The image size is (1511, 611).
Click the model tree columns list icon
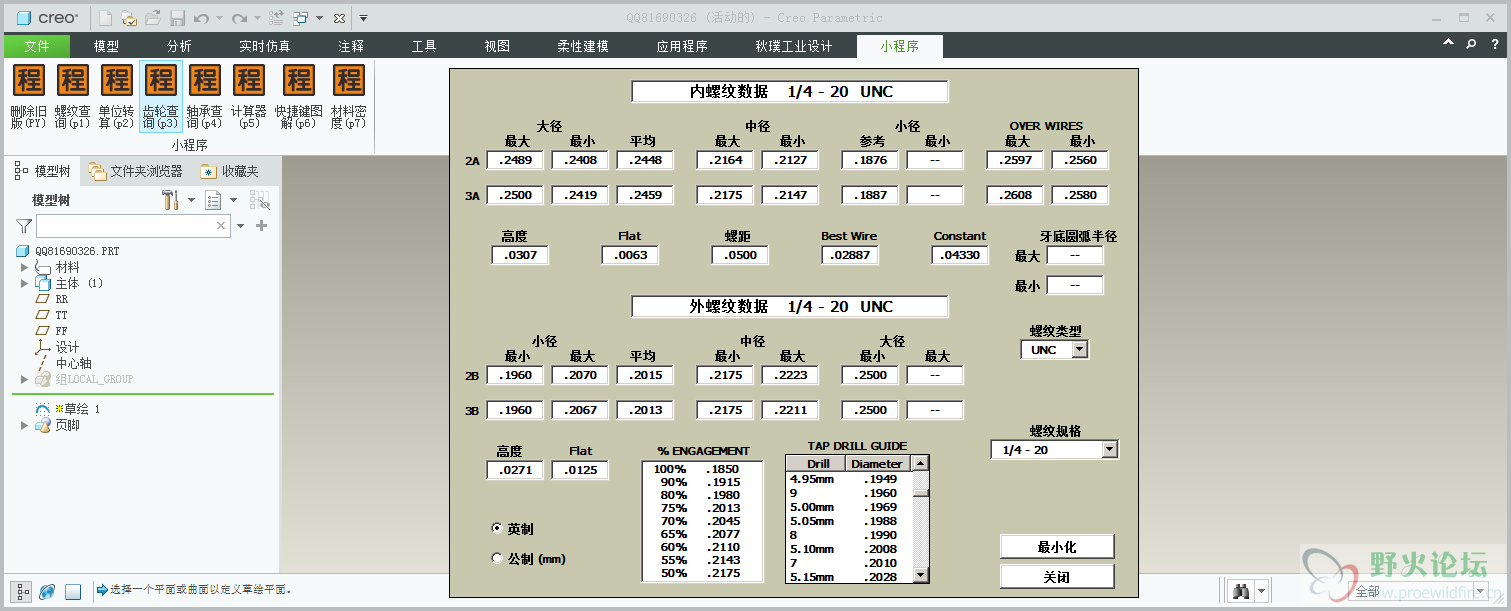(x=213, y=200)
